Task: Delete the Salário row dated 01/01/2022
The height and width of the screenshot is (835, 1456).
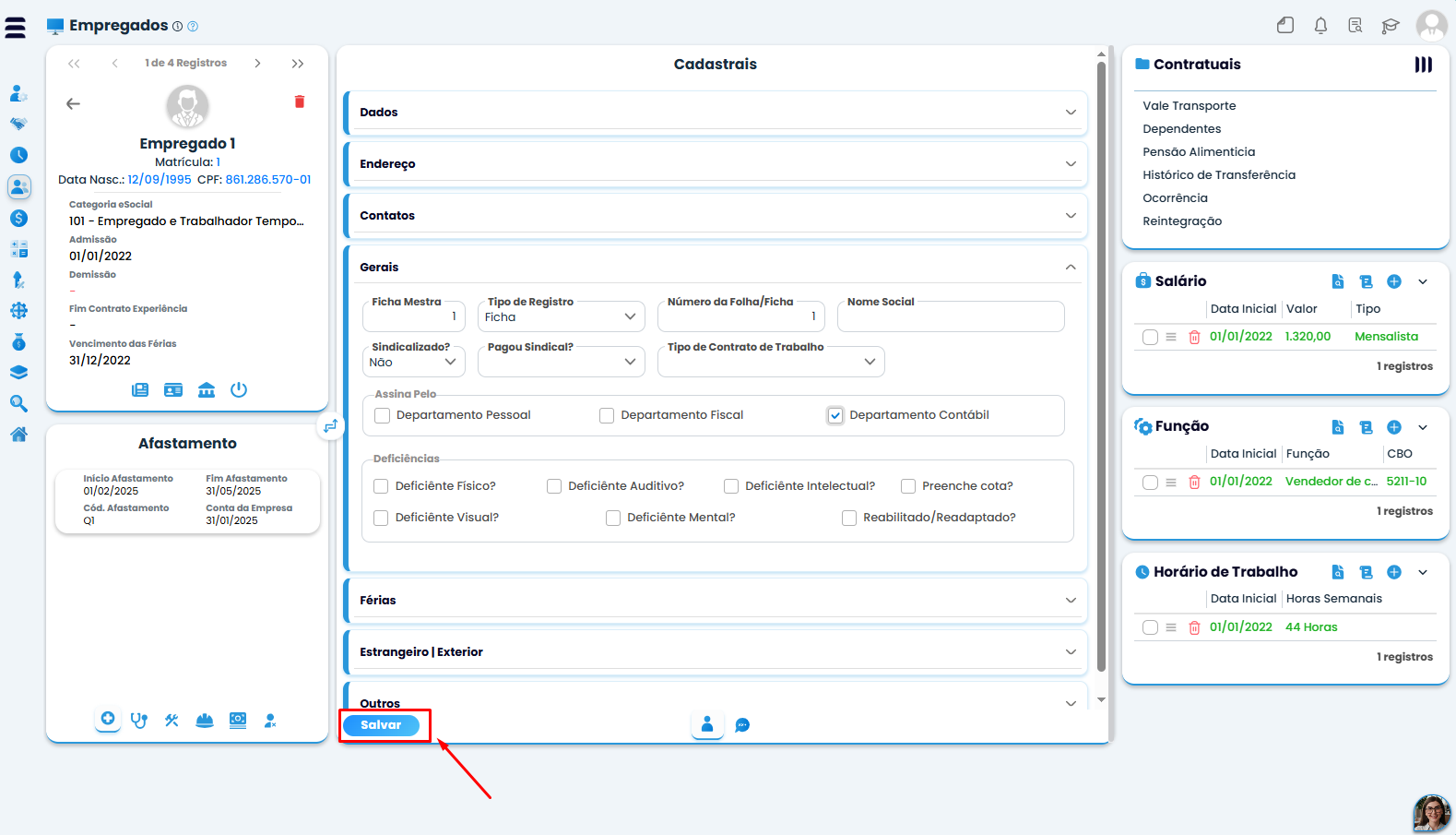Action: [1194, 337]
